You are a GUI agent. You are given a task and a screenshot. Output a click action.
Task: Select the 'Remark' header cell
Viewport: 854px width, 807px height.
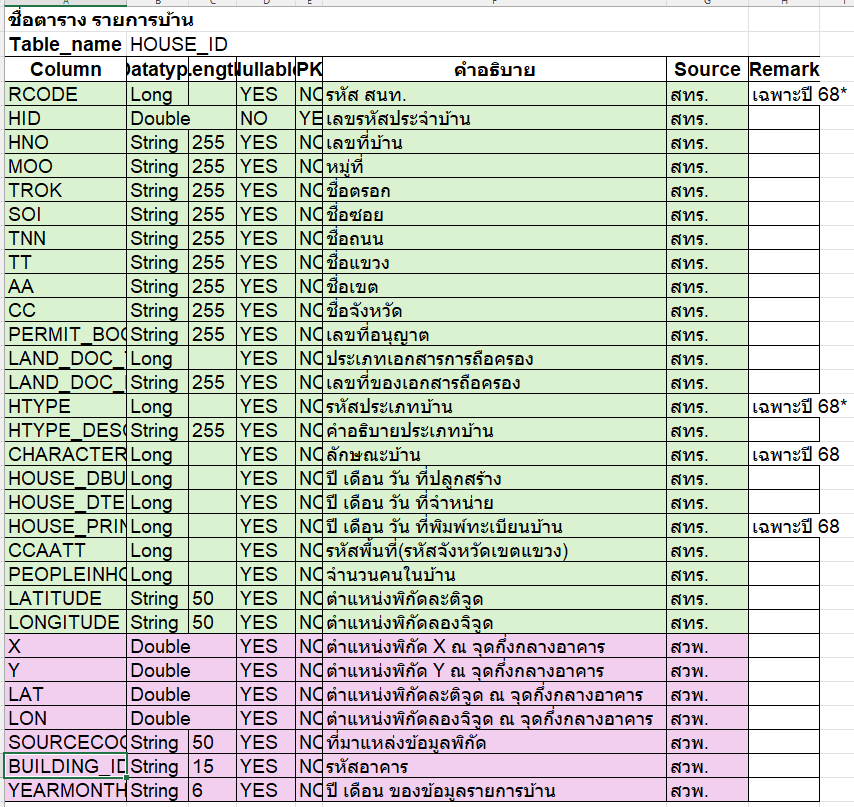784,69
